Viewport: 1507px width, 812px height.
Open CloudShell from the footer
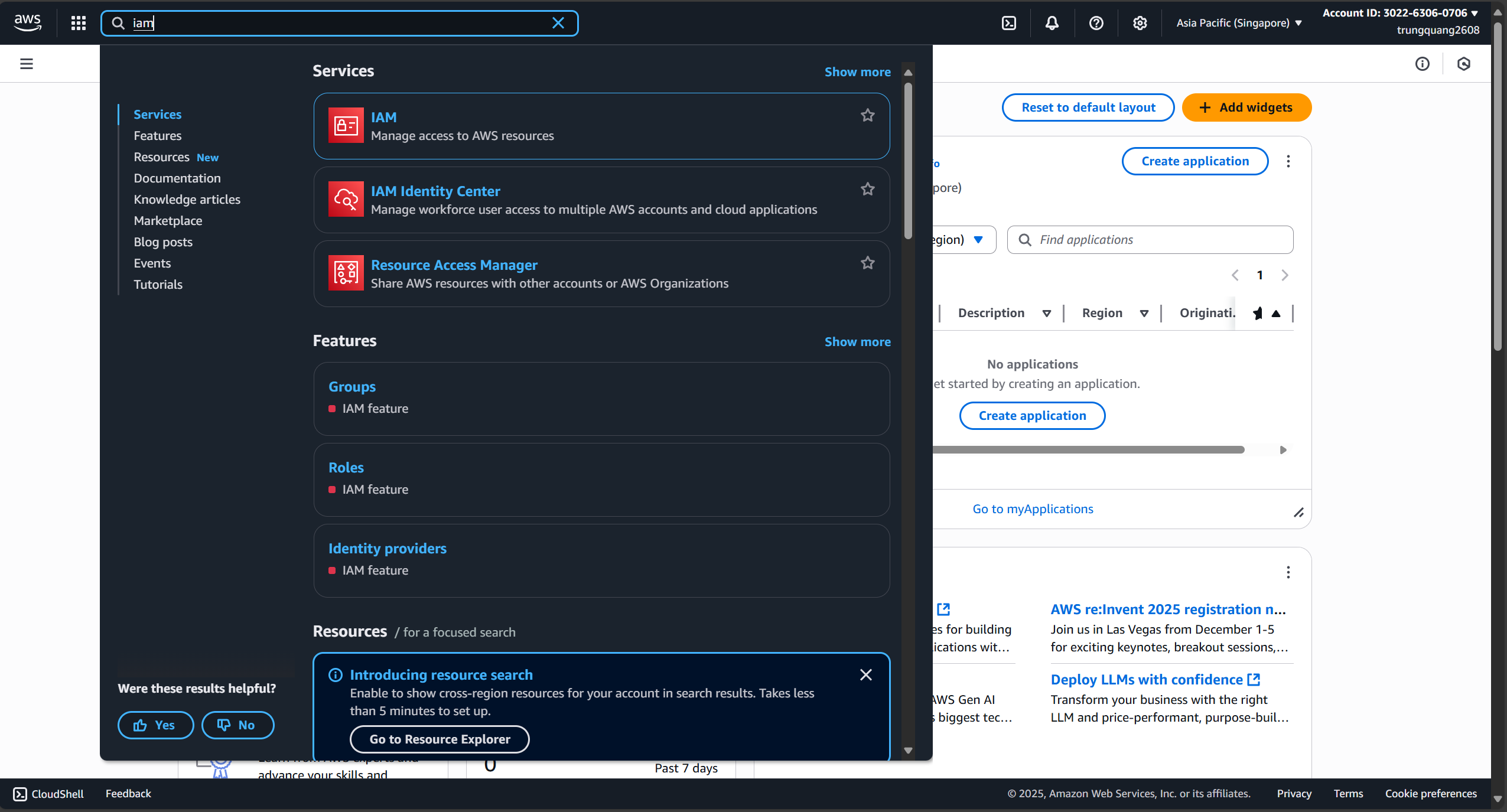[x=48, y=794]
